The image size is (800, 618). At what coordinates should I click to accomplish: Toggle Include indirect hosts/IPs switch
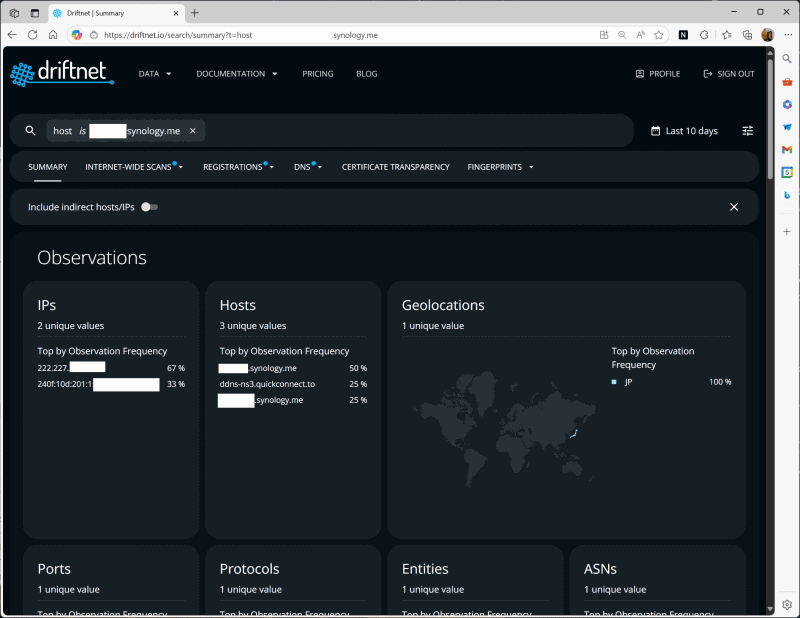[149, 207]
